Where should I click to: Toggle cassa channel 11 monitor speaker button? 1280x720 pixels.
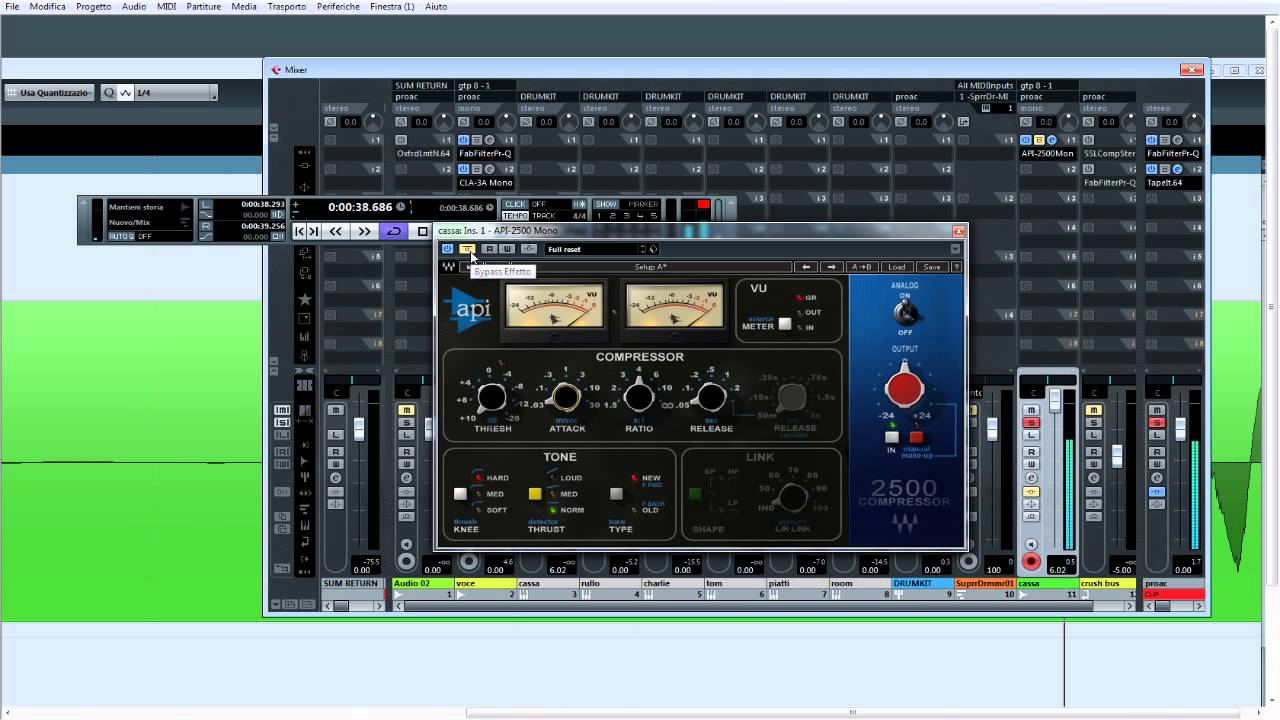(x=1031, y=545)
